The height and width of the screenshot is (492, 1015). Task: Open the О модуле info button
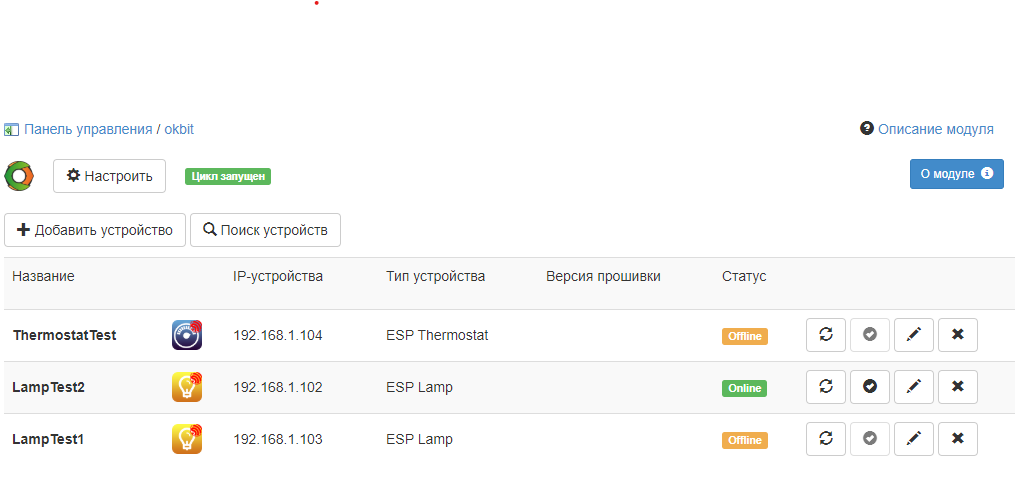[955, 173]
